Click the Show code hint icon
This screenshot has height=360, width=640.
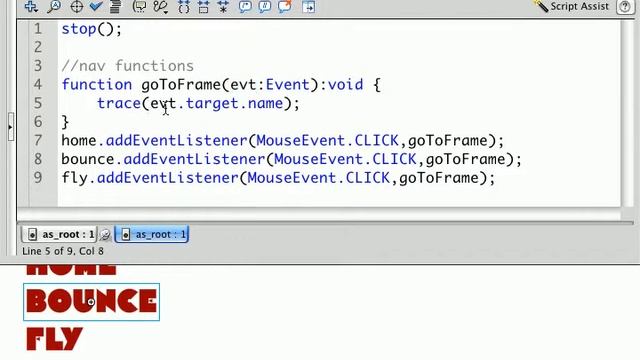pyautogui.click(x=139, y=6)
